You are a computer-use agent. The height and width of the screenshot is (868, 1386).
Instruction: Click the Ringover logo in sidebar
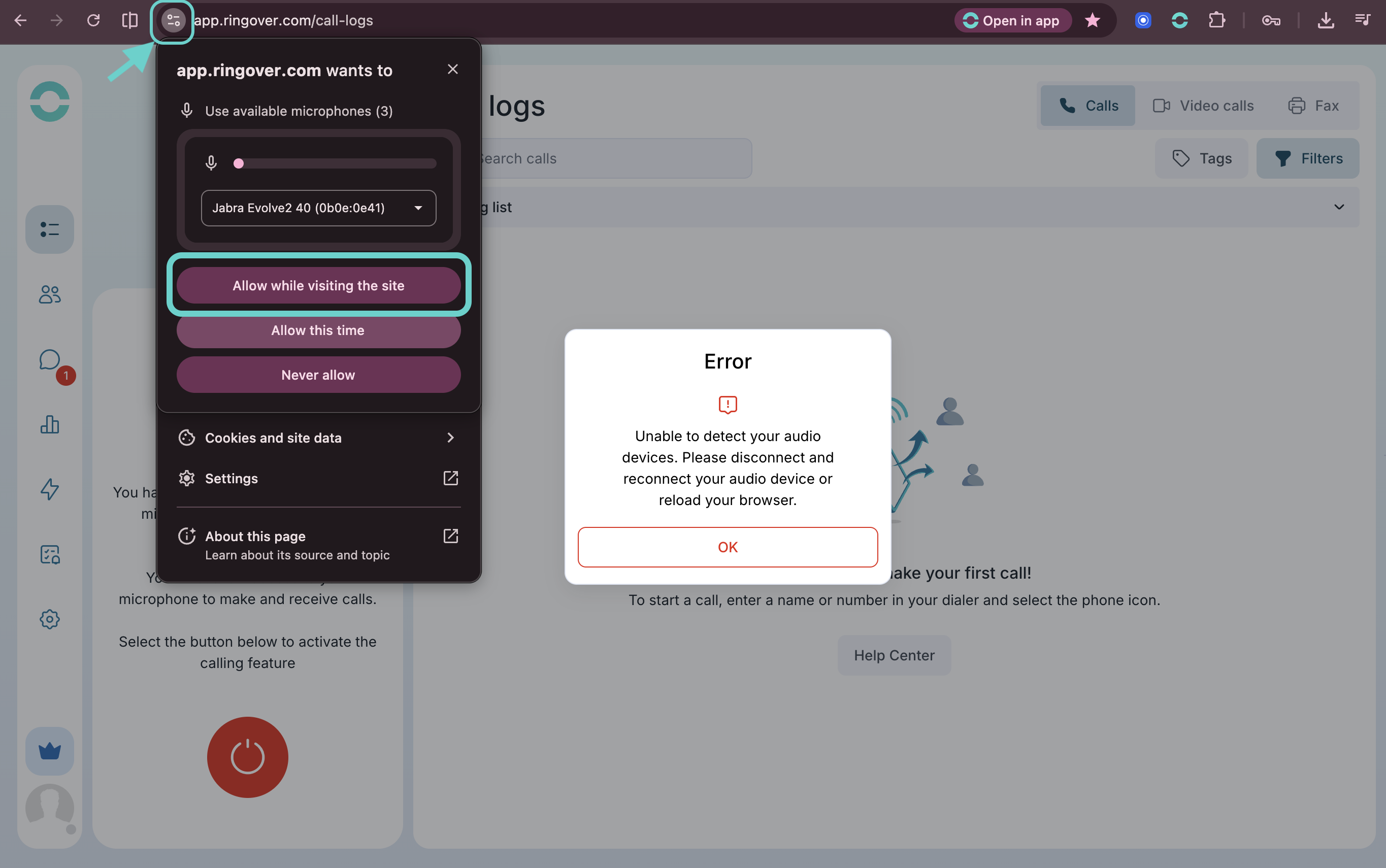coord(50,102)
